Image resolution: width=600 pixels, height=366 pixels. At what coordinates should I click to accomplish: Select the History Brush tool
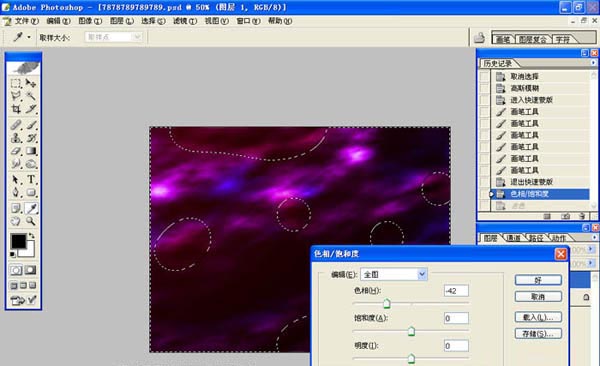click(31, 137)
